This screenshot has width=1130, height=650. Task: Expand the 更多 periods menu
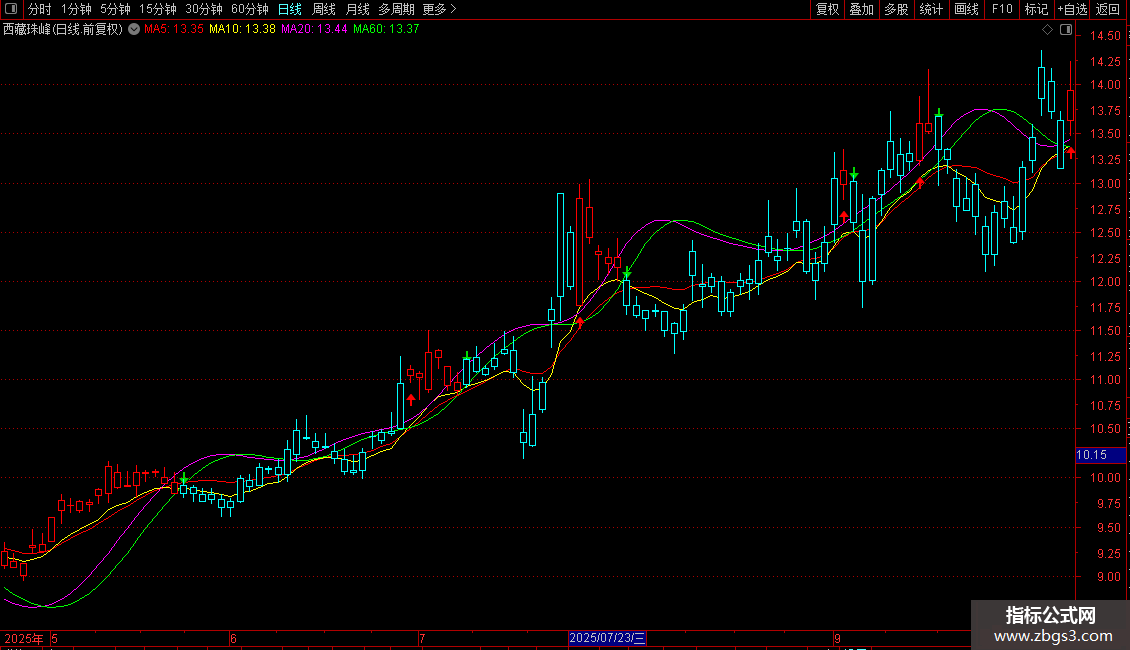[x=439, y=9]
